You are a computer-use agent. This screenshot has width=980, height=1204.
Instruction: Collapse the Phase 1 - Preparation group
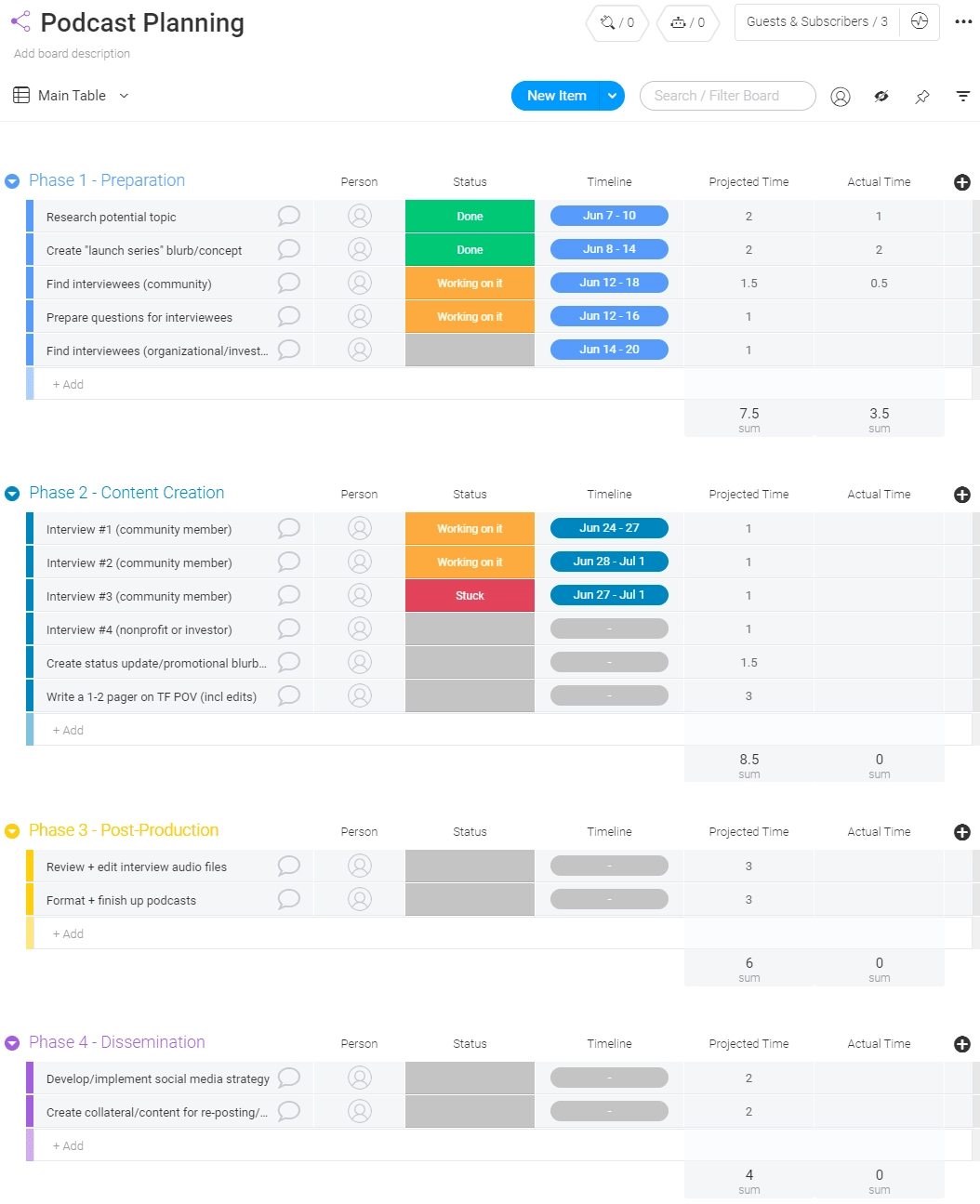coord(12,180)
